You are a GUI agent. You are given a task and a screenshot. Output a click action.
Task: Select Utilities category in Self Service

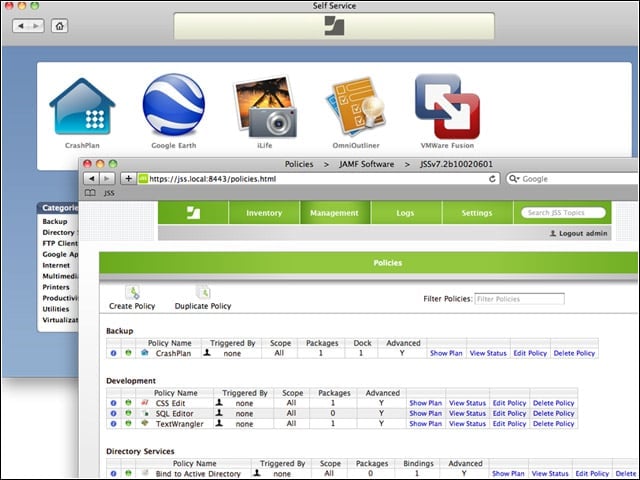click(56, 309)
